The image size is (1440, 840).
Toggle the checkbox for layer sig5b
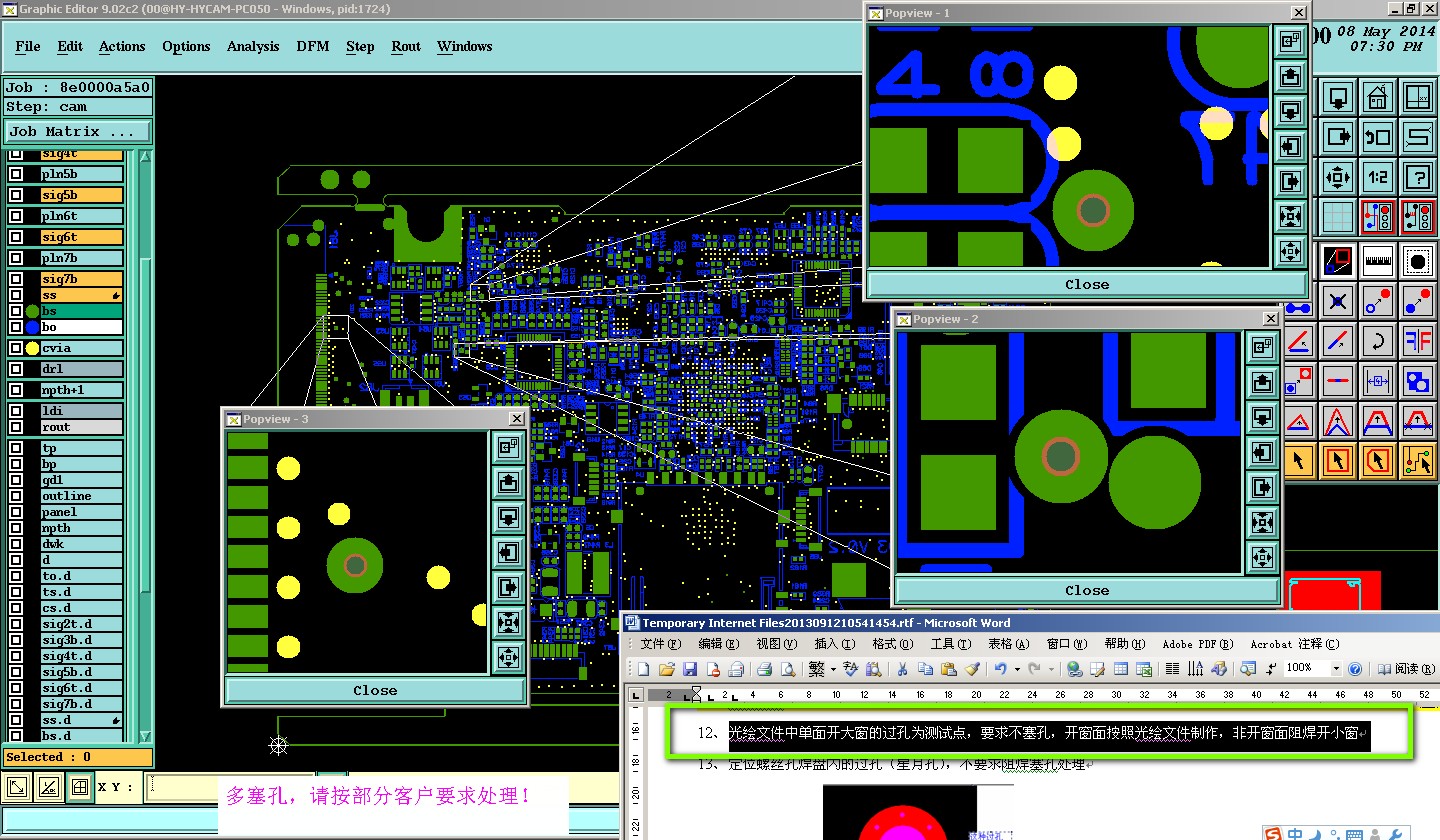click(x=16, y=196)
